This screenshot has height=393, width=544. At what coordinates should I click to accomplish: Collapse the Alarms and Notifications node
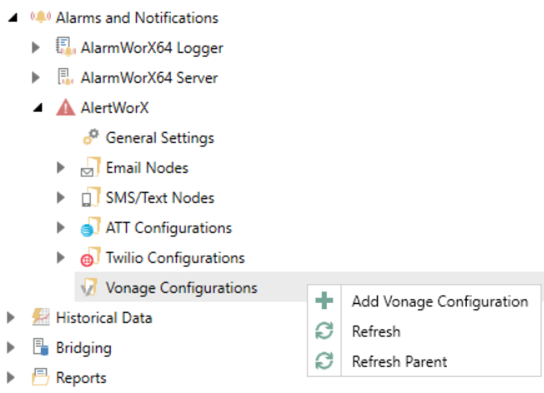[x=13, y=17]
